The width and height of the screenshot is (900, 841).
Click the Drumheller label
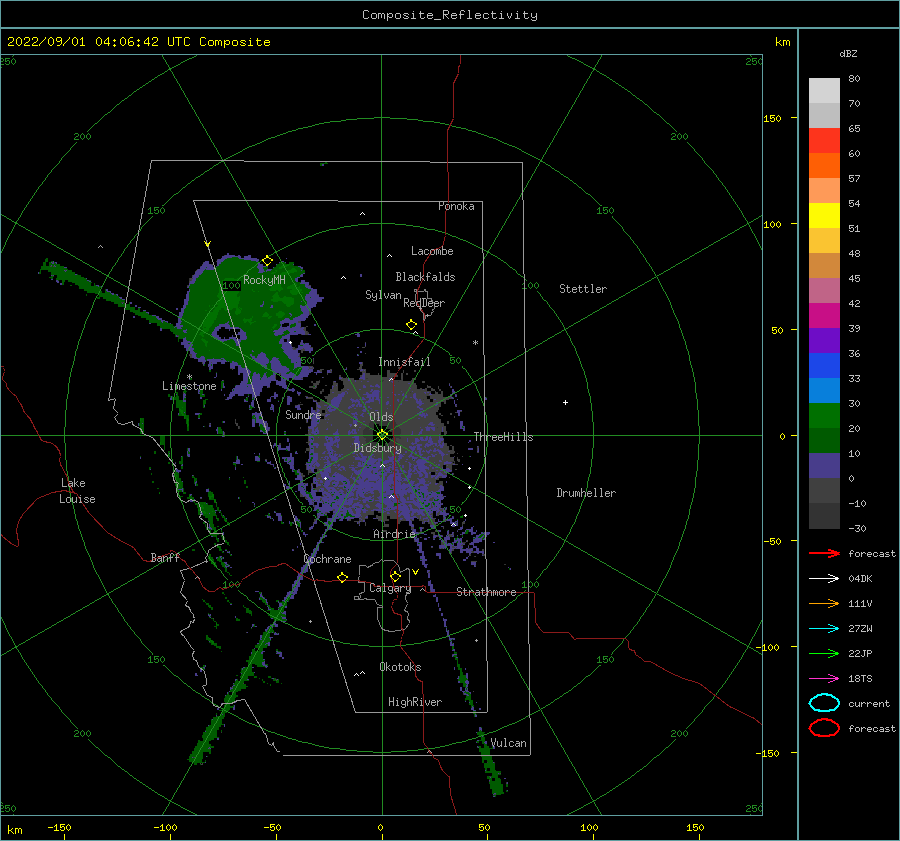coord(586,493)
